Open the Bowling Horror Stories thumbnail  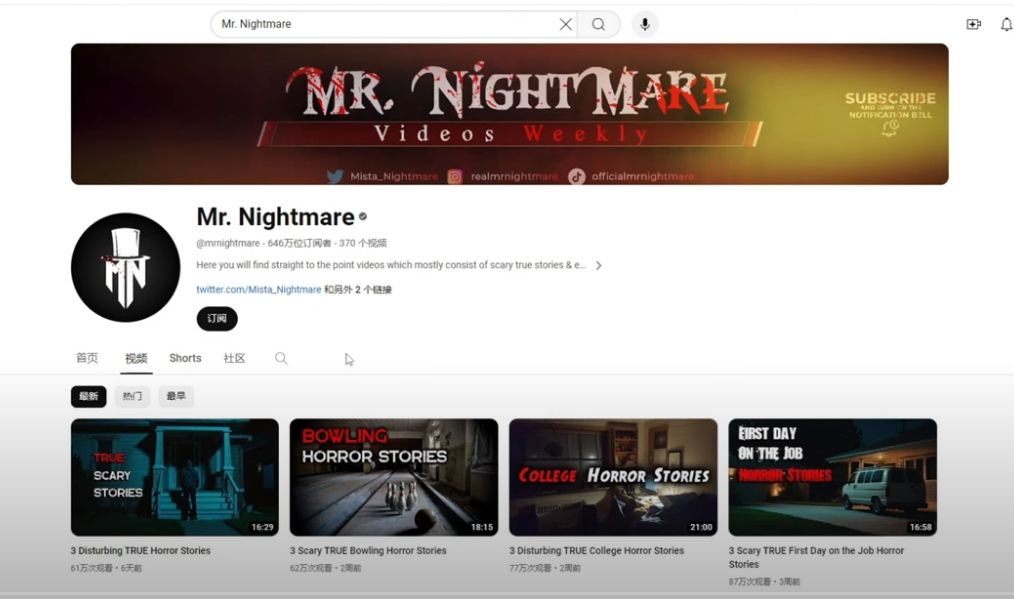[x=394, y=477]
